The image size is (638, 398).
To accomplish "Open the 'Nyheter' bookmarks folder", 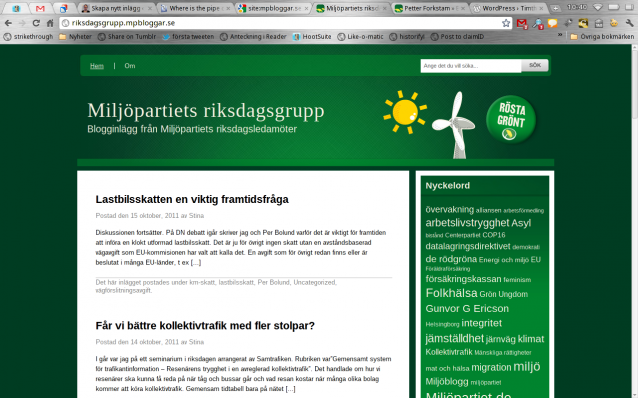I will coord(75,37).
